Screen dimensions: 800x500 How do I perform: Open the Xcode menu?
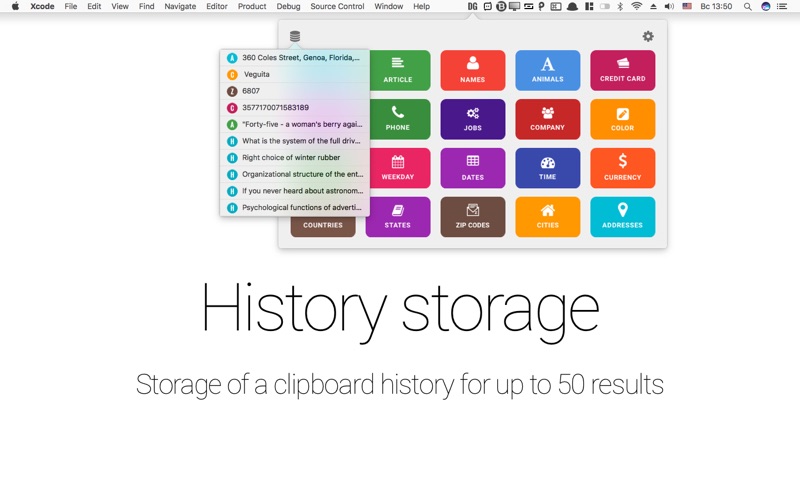(42, 7)
